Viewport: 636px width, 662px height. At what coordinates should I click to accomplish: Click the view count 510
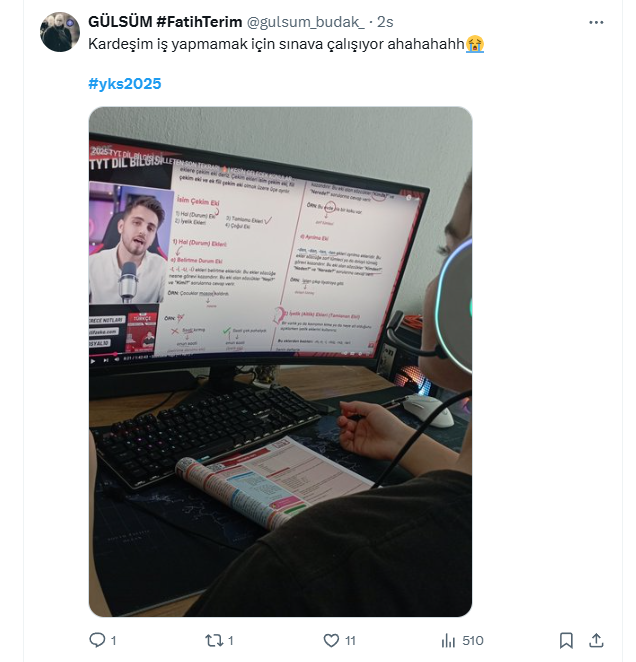[x=473, y=641]
